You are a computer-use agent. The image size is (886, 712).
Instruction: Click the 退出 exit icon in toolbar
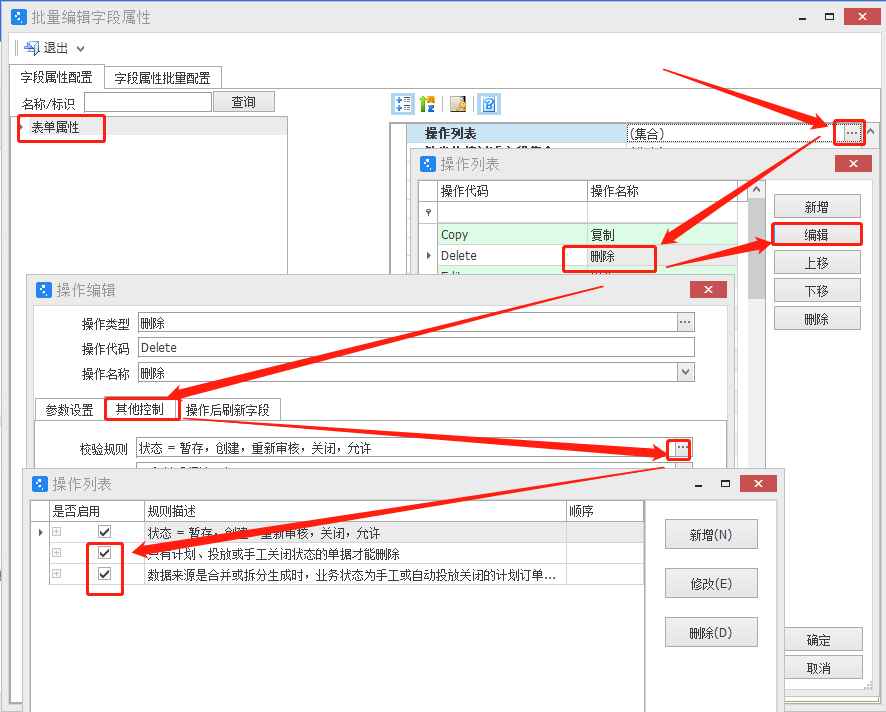click(x=31, y=48)
